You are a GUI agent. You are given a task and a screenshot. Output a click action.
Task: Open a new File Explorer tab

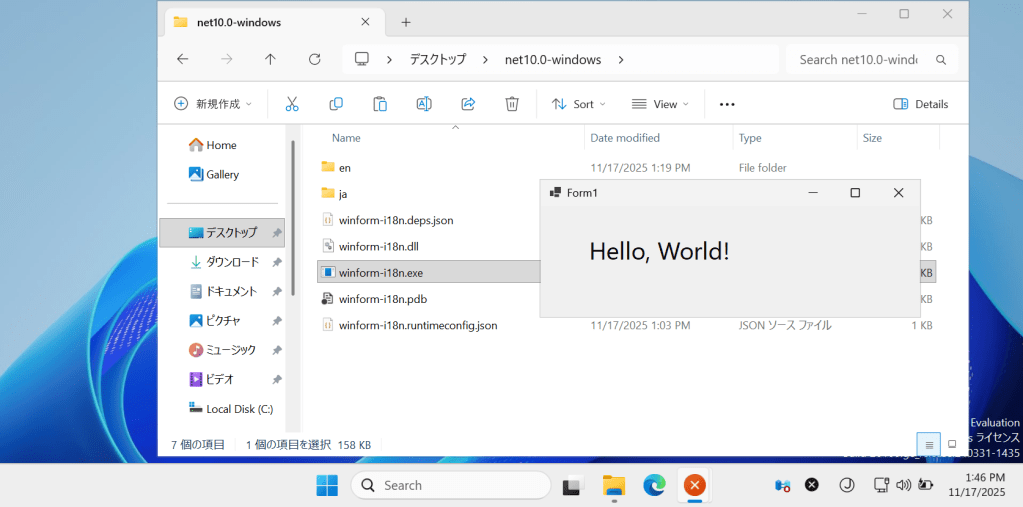tap(406, 22)
